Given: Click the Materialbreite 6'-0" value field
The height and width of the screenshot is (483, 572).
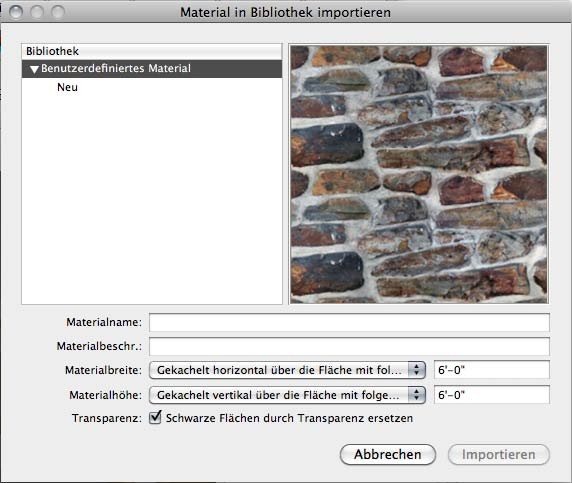Looking at the screenshot, I should 492,370.
